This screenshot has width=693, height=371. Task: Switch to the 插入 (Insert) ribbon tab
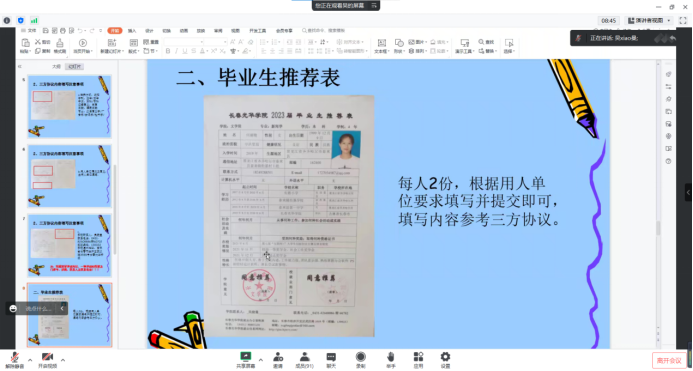click(x=132, y=31)
